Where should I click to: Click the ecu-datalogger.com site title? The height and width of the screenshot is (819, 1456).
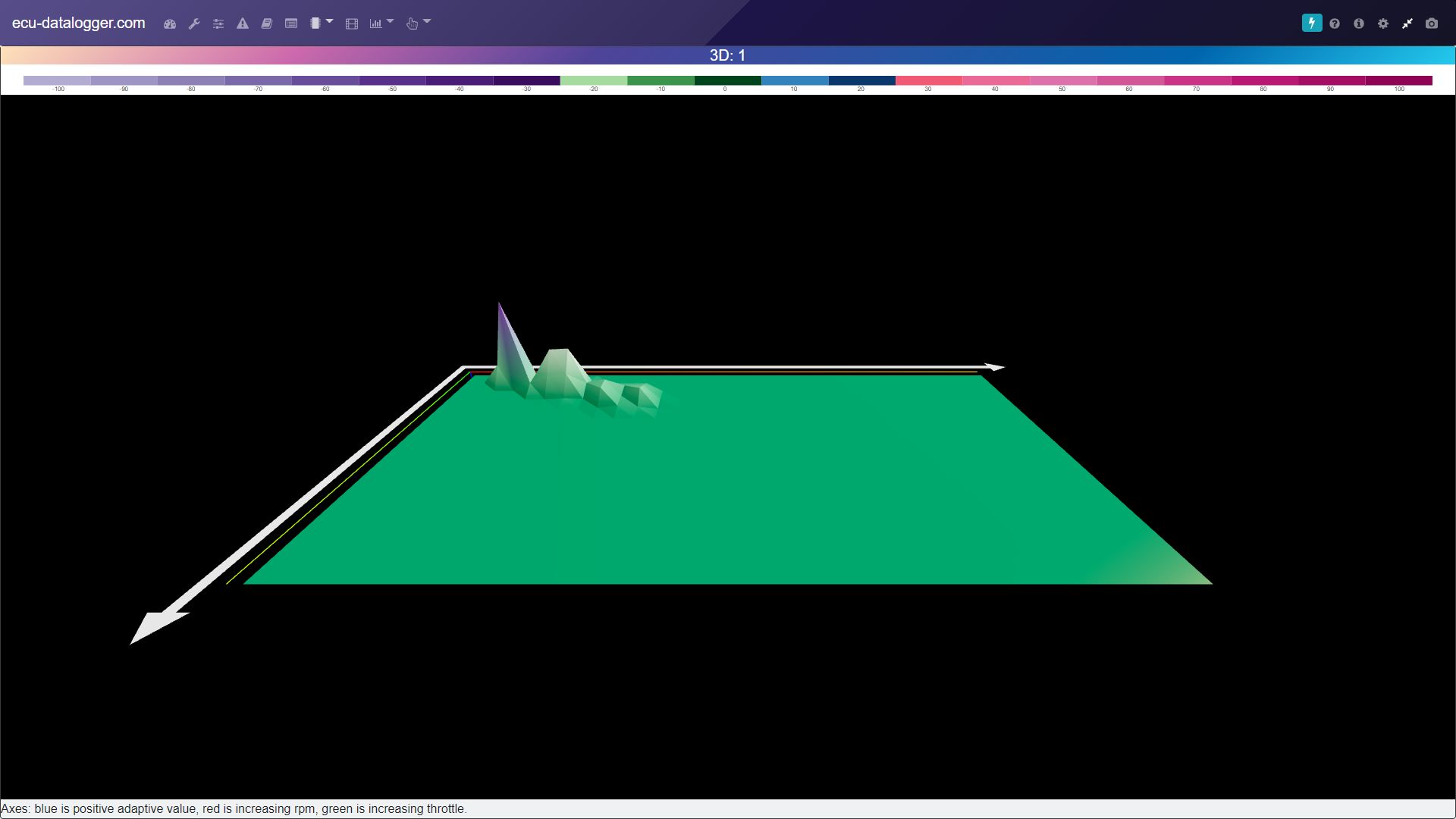79,24
